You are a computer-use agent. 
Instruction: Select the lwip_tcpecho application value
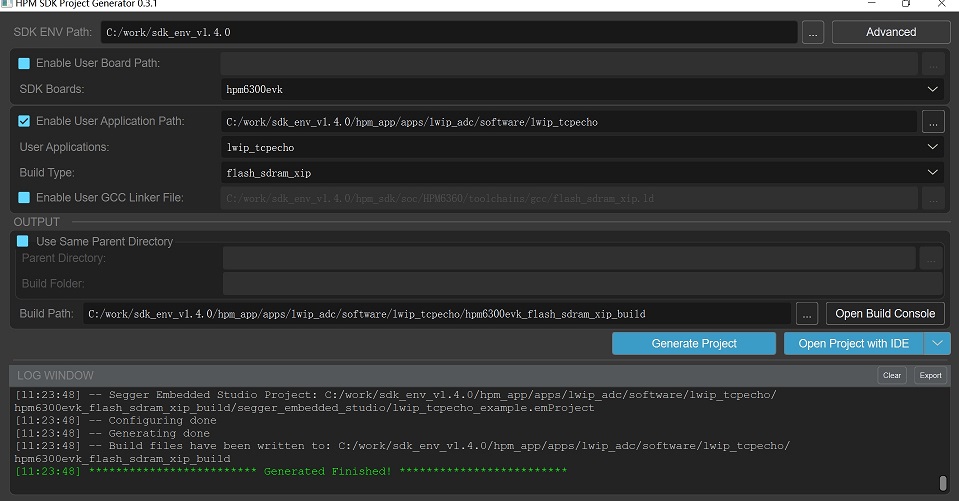pyautogui.click(x=261, y=147)
